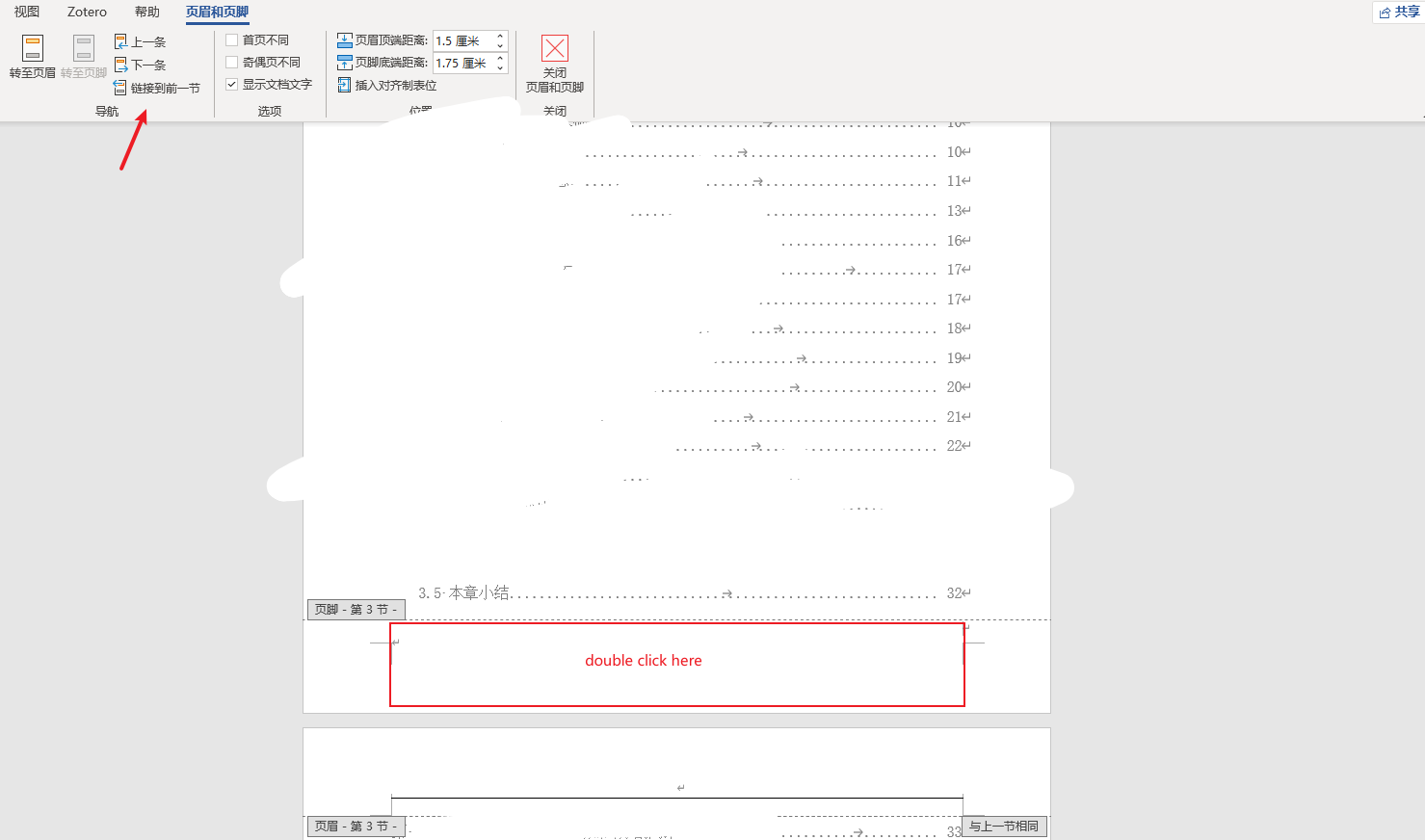Click page number 21 in TOC
1425x840 pixels.
(955, 416)
